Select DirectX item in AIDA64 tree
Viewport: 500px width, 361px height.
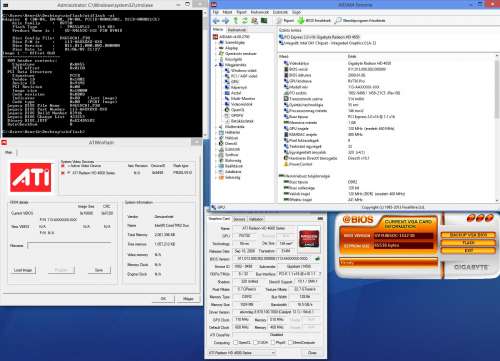(x=228, y=143)
